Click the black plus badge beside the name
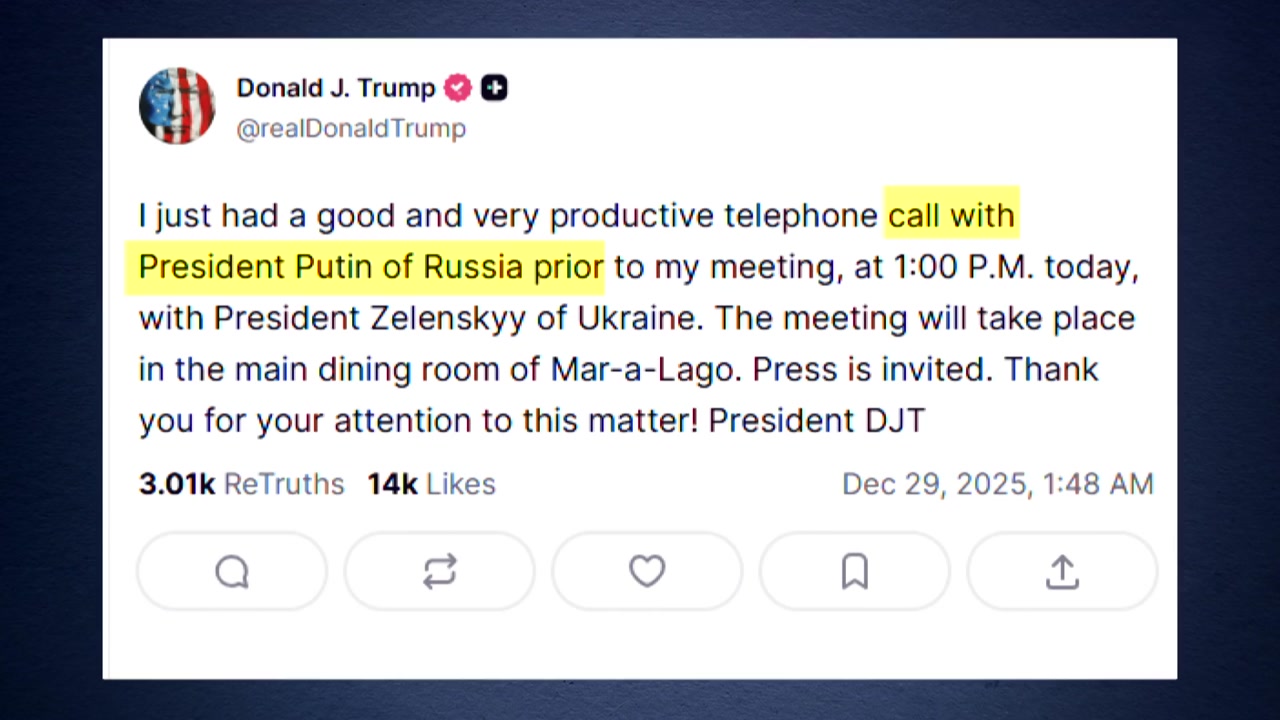This screenshot has height=720, width=1280. [494, 88]
